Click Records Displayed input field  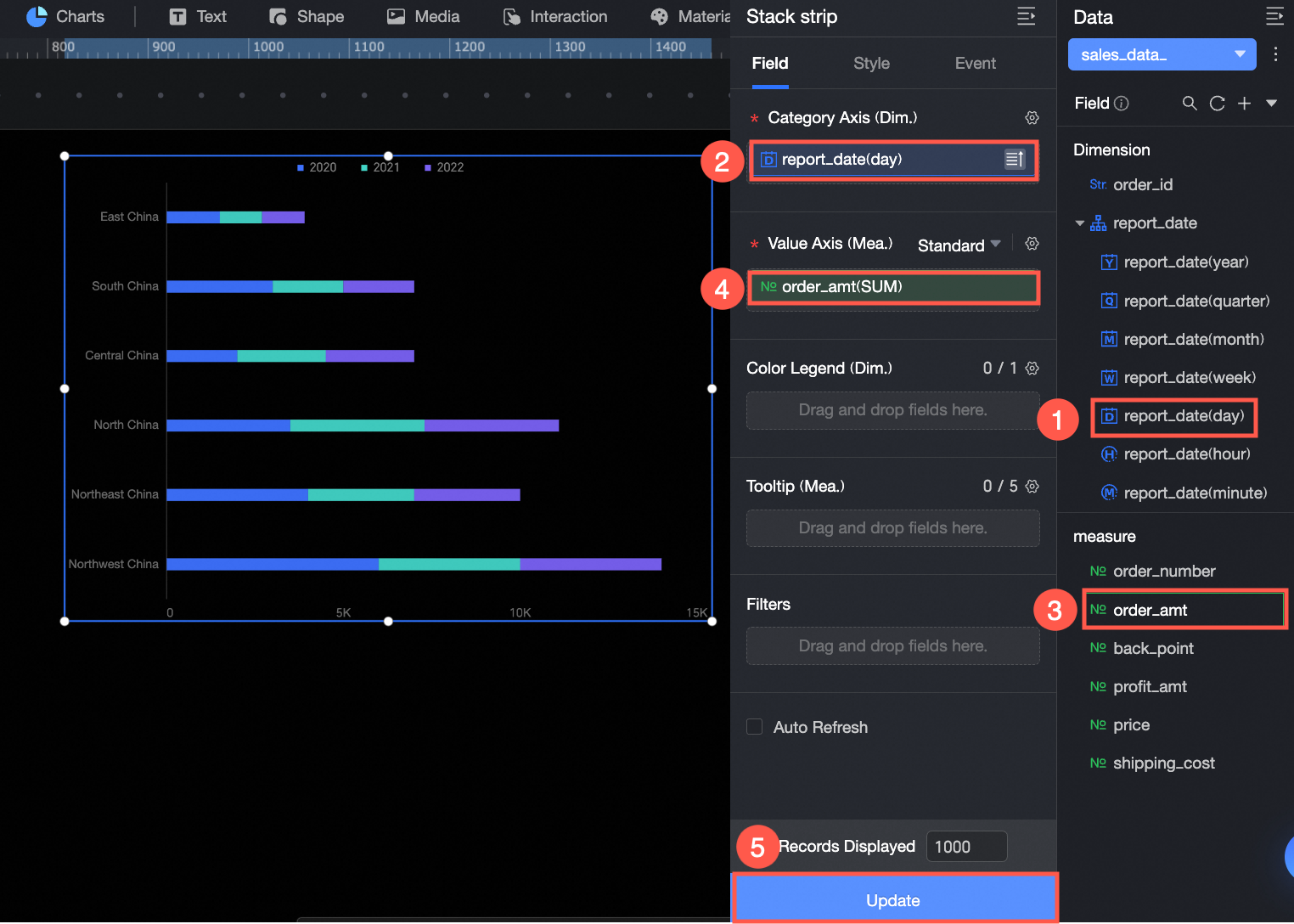[x=966, y=847]
